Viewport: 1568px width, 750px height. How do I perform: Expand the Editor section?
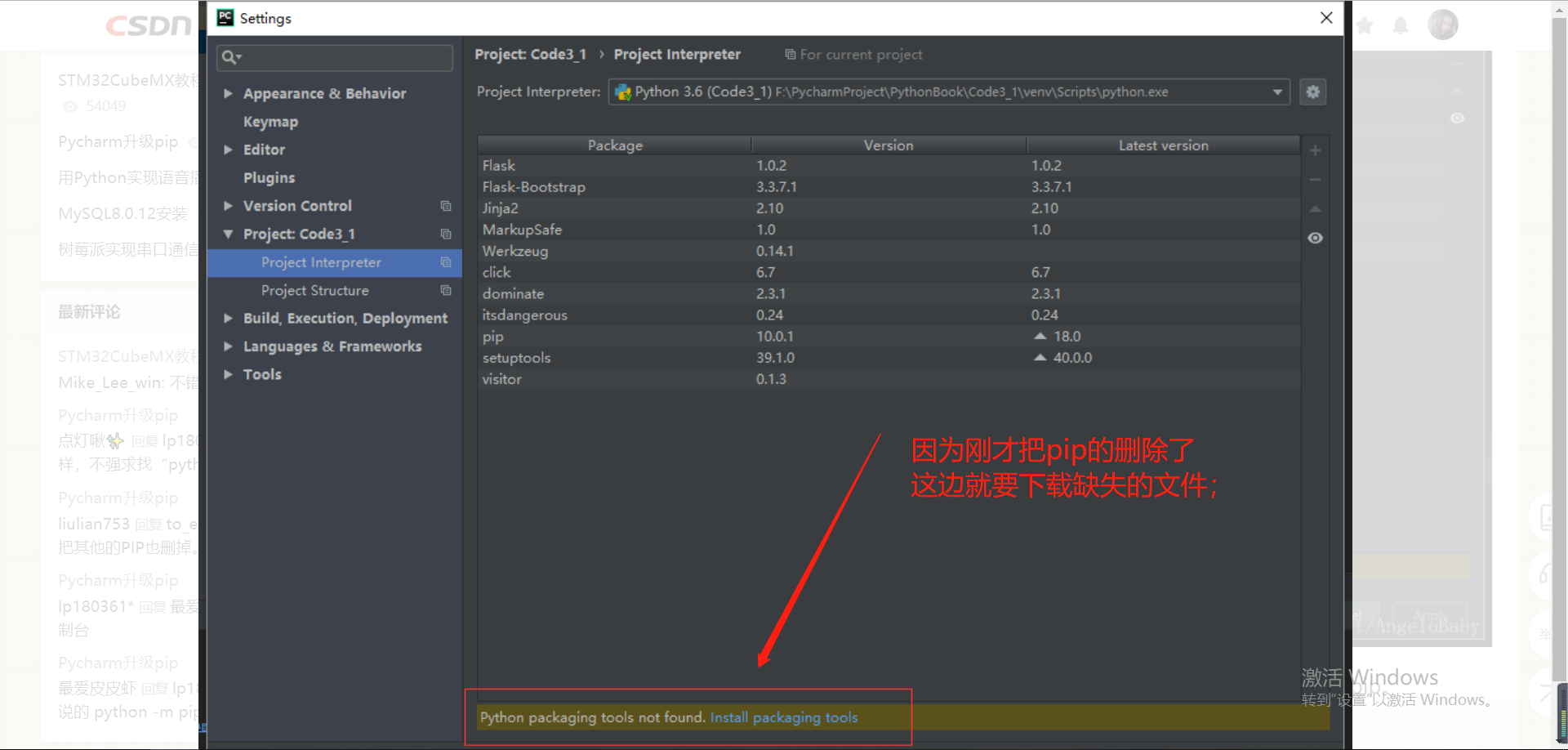point(229,150)
